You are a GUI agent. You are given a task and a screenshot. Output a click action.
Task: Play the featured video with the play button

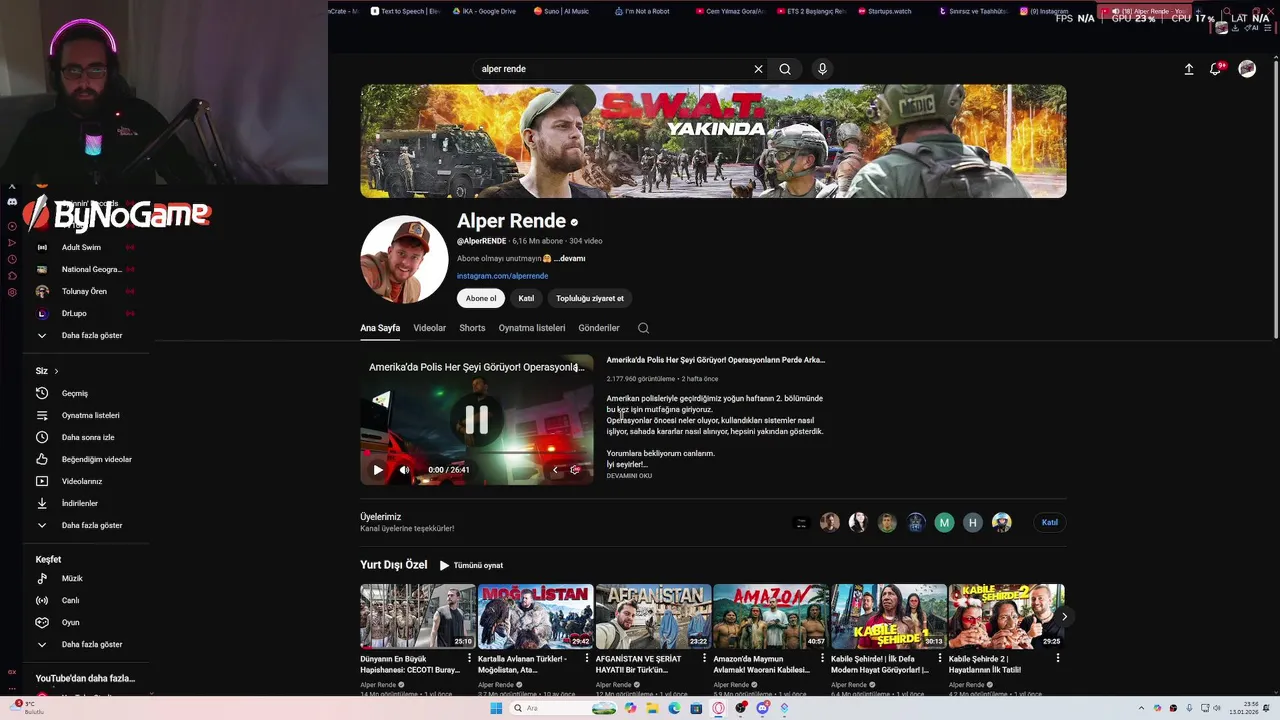click(378, 470)
